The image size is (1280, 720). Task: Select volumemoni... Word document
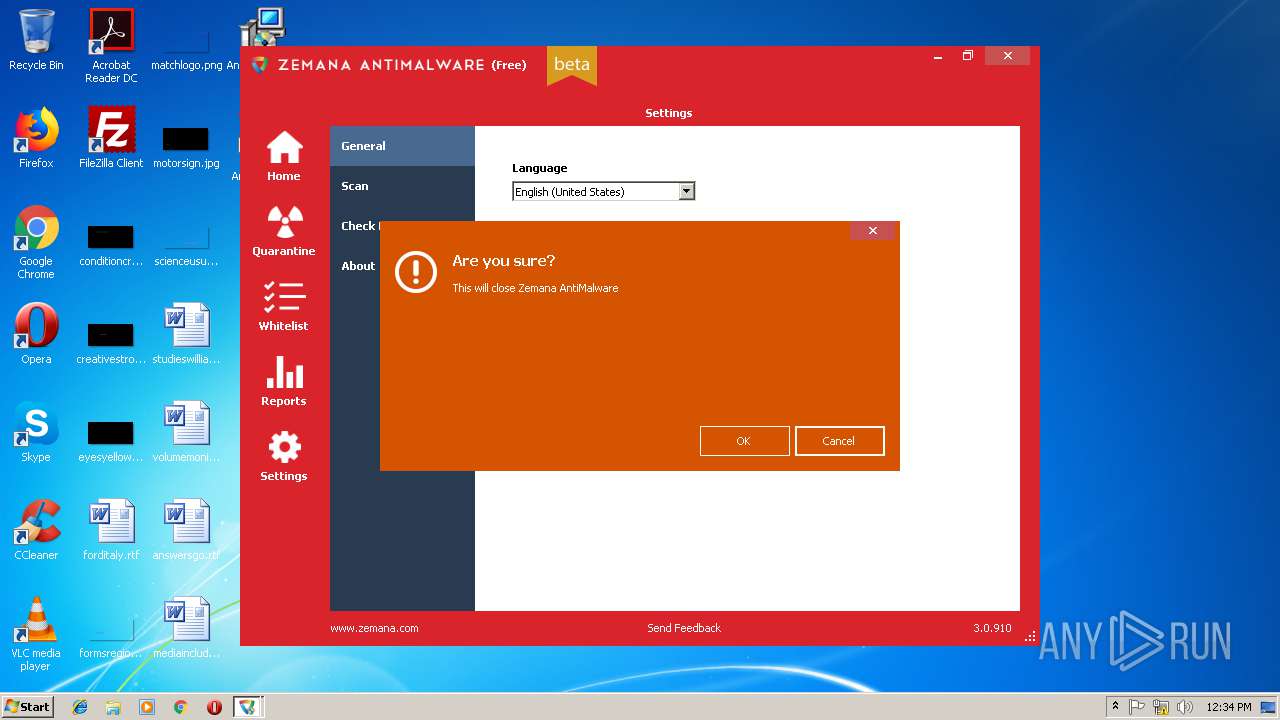[x=186, y=432]
